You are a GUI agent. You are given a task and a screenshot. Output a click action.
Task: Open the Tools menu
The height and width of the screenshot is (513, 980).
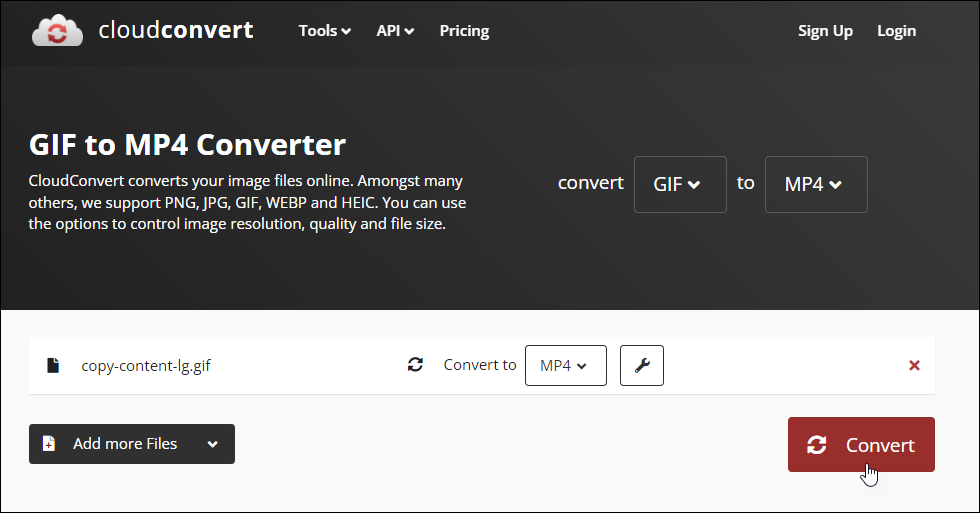324,31
